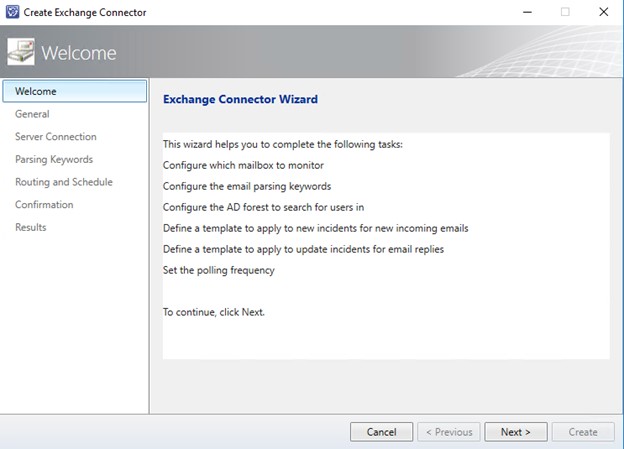
Task: Click 'Configure which mailbox to monitor' line
Action: tap(243, 165)
